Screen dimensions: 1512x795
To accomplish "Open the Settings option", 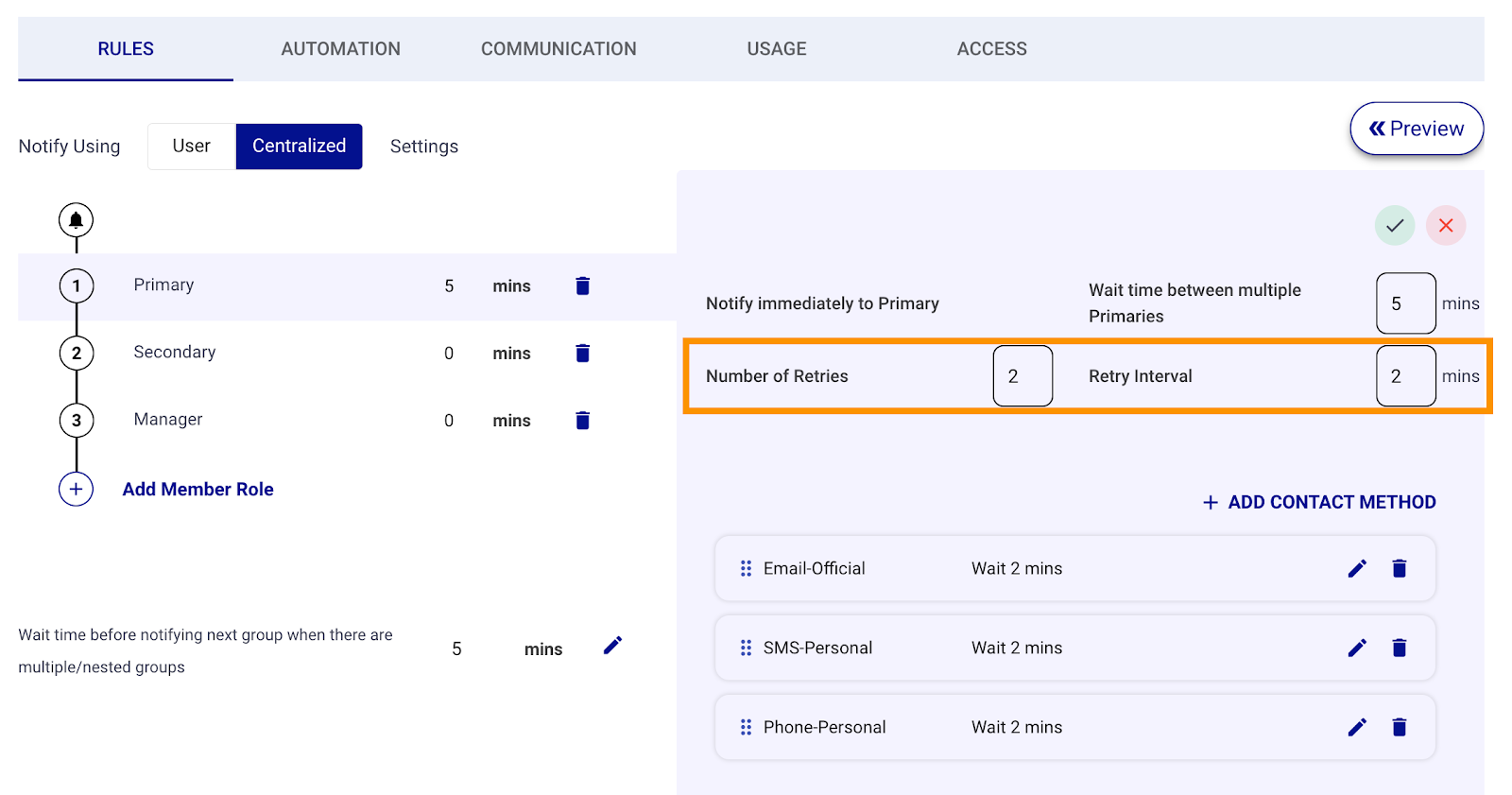I will coord(423,147).
